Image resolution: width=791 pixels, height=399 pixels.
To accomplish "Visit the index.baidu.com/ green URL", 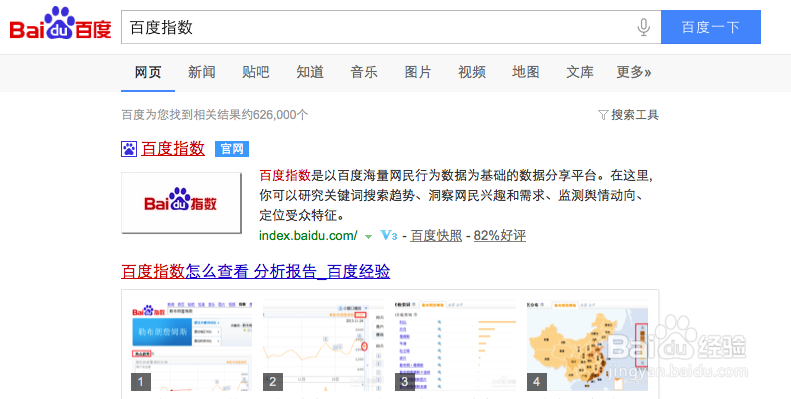I will click(x=308, y=236).
